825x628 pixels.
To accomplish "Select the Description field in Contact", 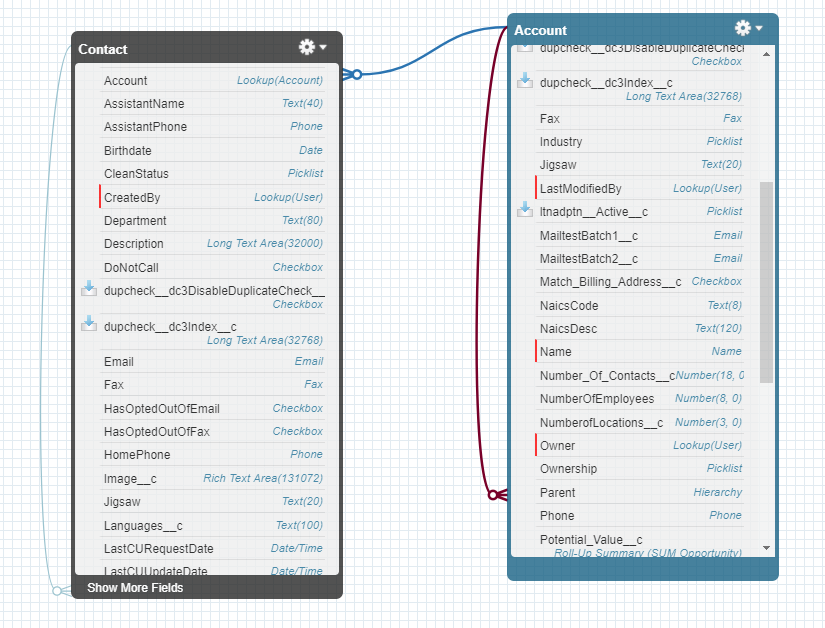I will [x=213, y=244].
